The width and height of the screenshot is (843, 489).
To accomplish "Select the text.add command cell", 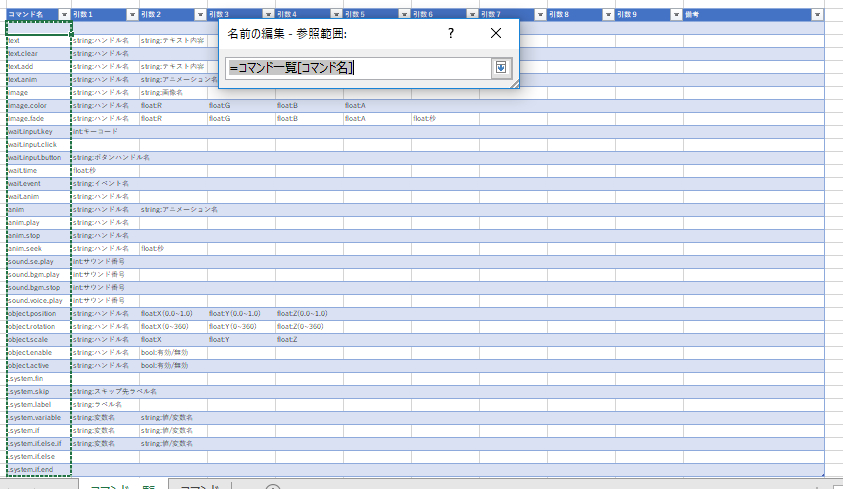I will (x=39, y=67).
